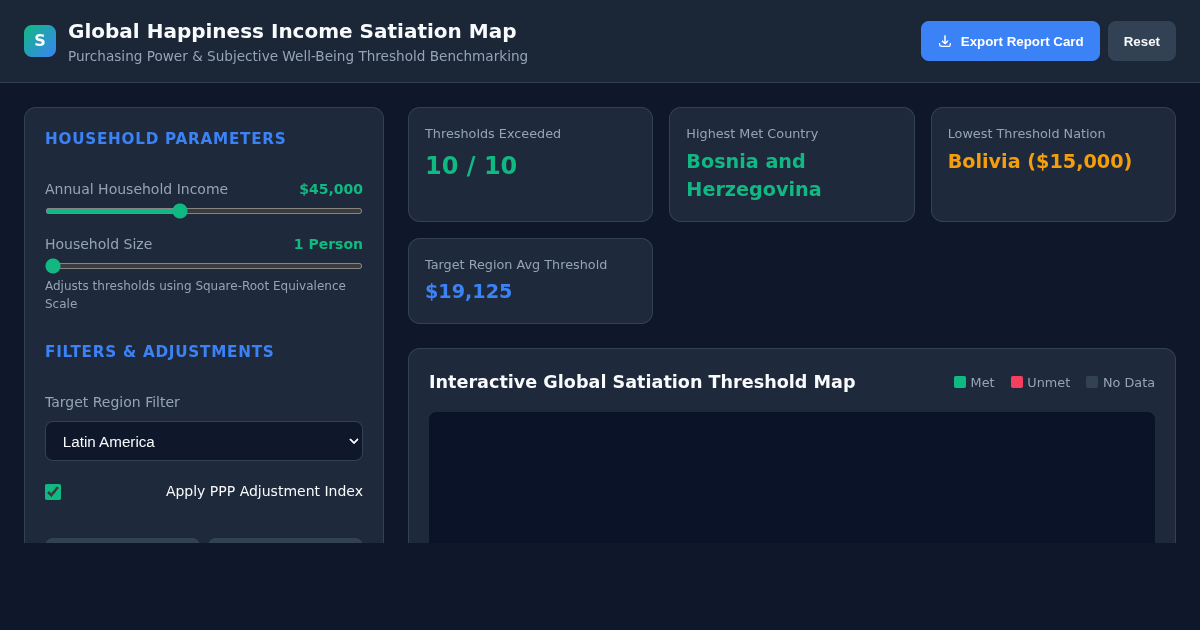Click the Met legend green swatch

pos(960,382)
